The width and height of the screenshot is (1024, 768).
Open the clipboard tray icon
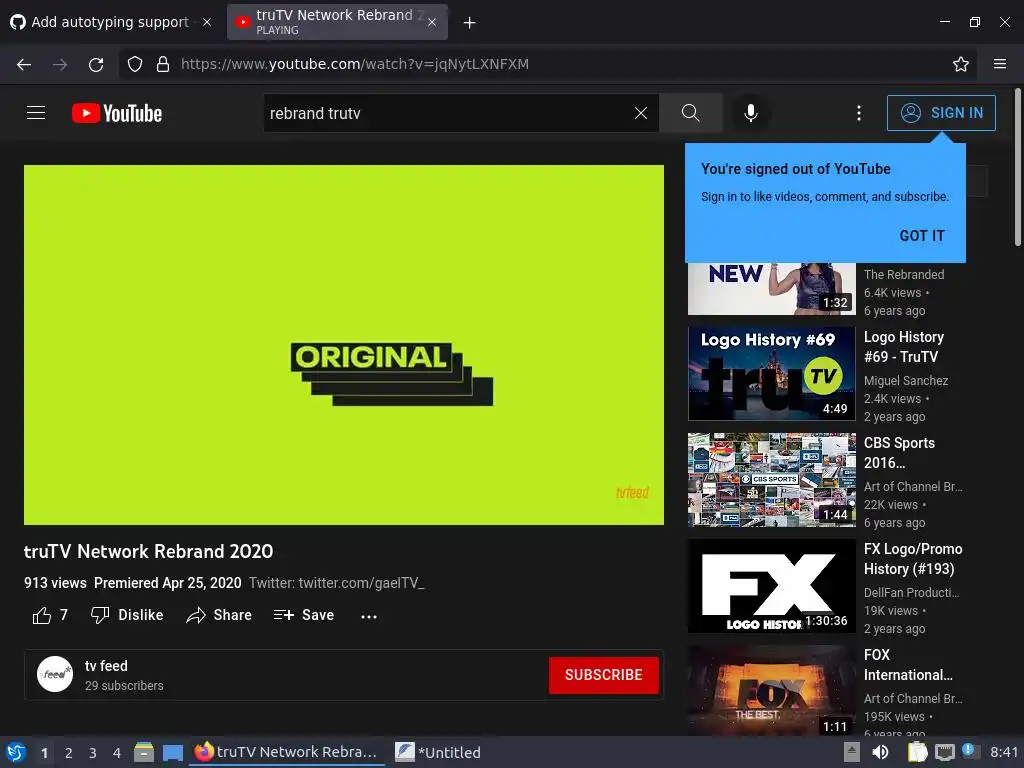coord(918,752)
